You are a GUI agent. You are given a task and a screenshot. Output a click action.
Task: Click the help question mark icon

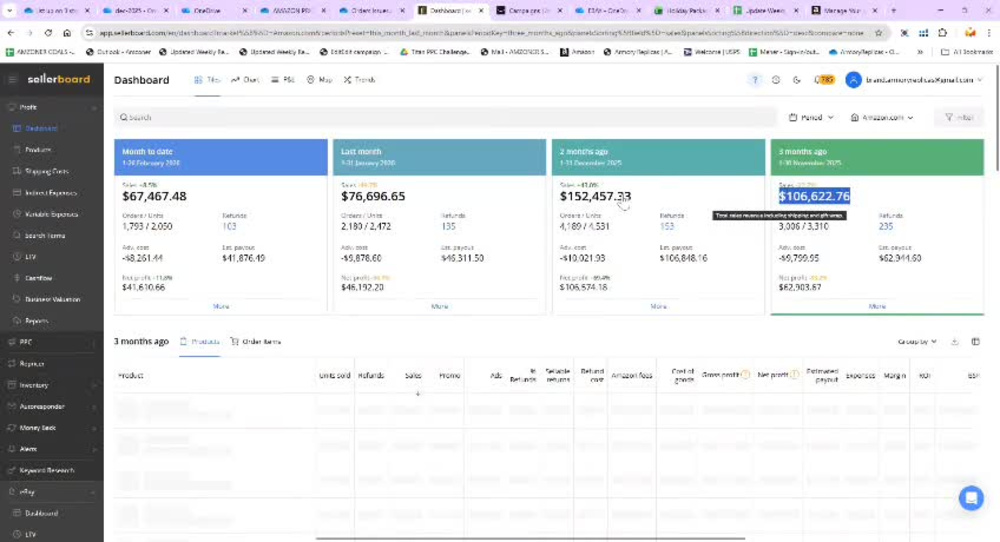[754, 80]
